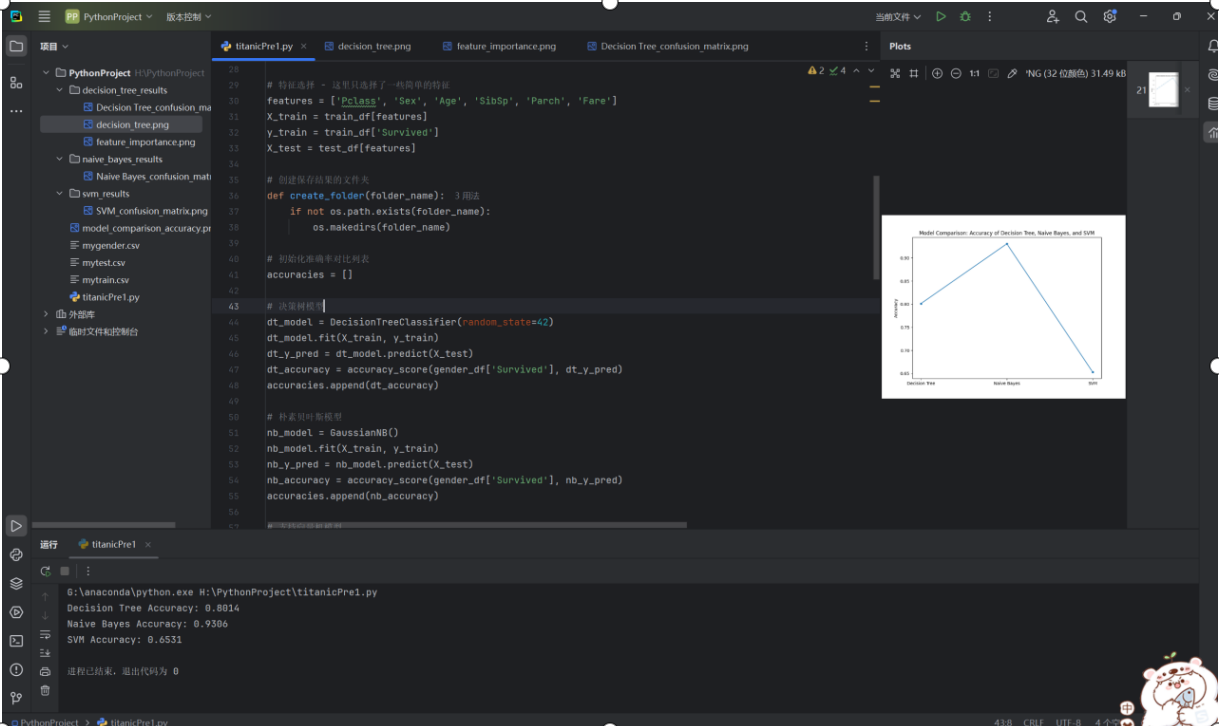Close the titanicPre1 Run tab
The image size is (1219, 726).
pyautogui.click(x=148, y=544)
